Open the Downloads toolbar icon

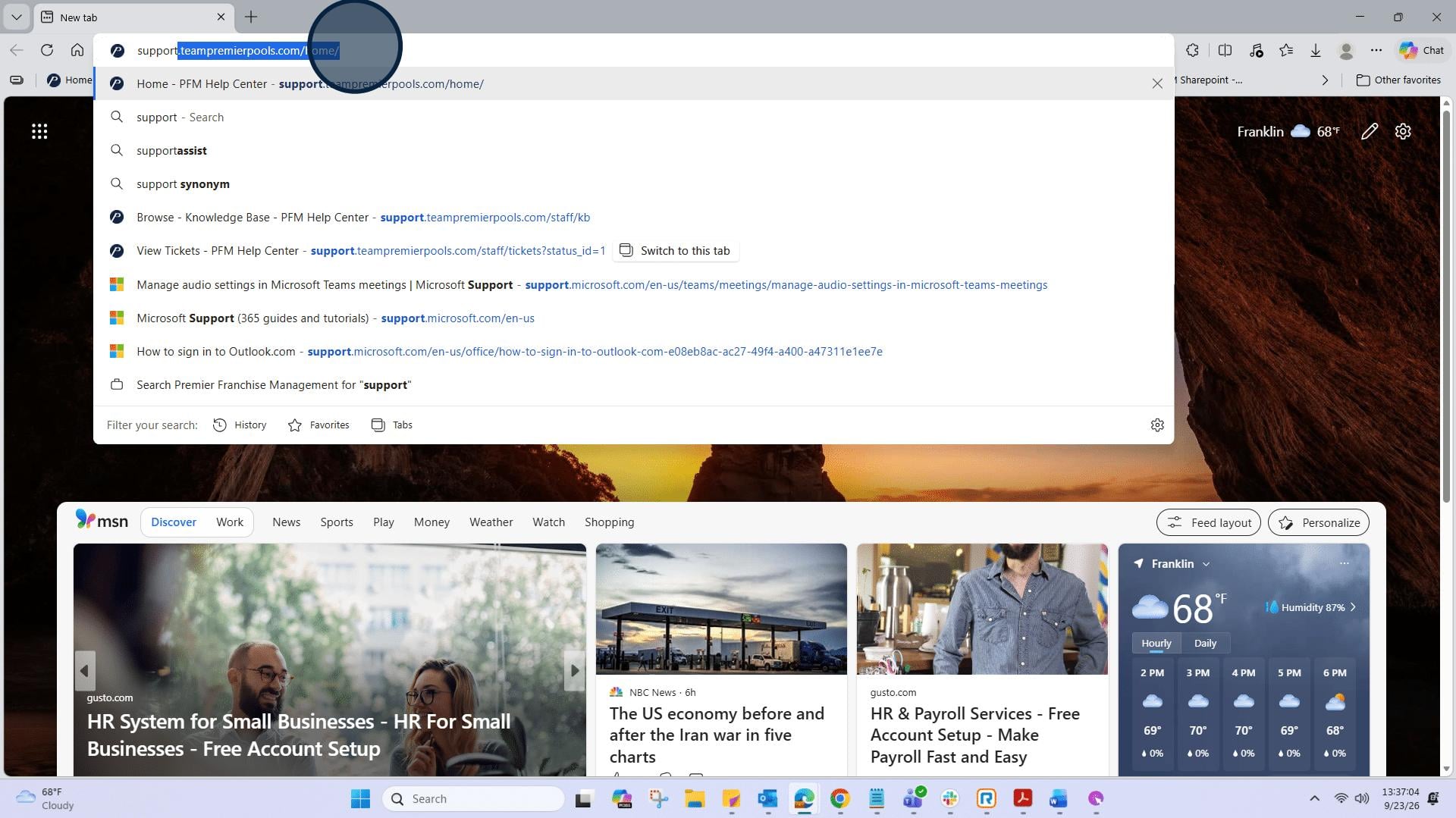point(1316,50)
